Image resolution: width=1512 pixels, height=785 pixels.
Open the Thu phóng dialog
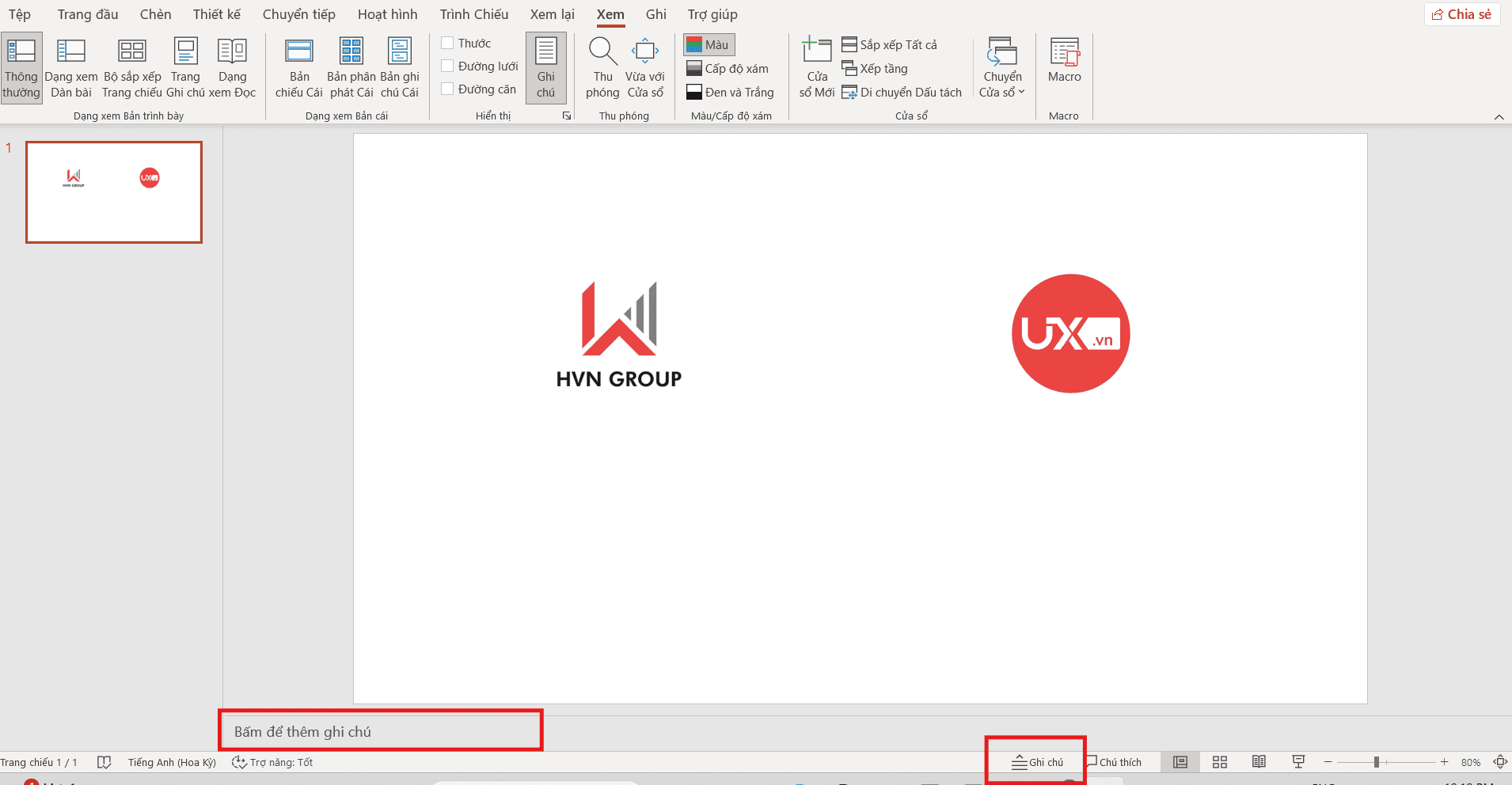(602, 67)
